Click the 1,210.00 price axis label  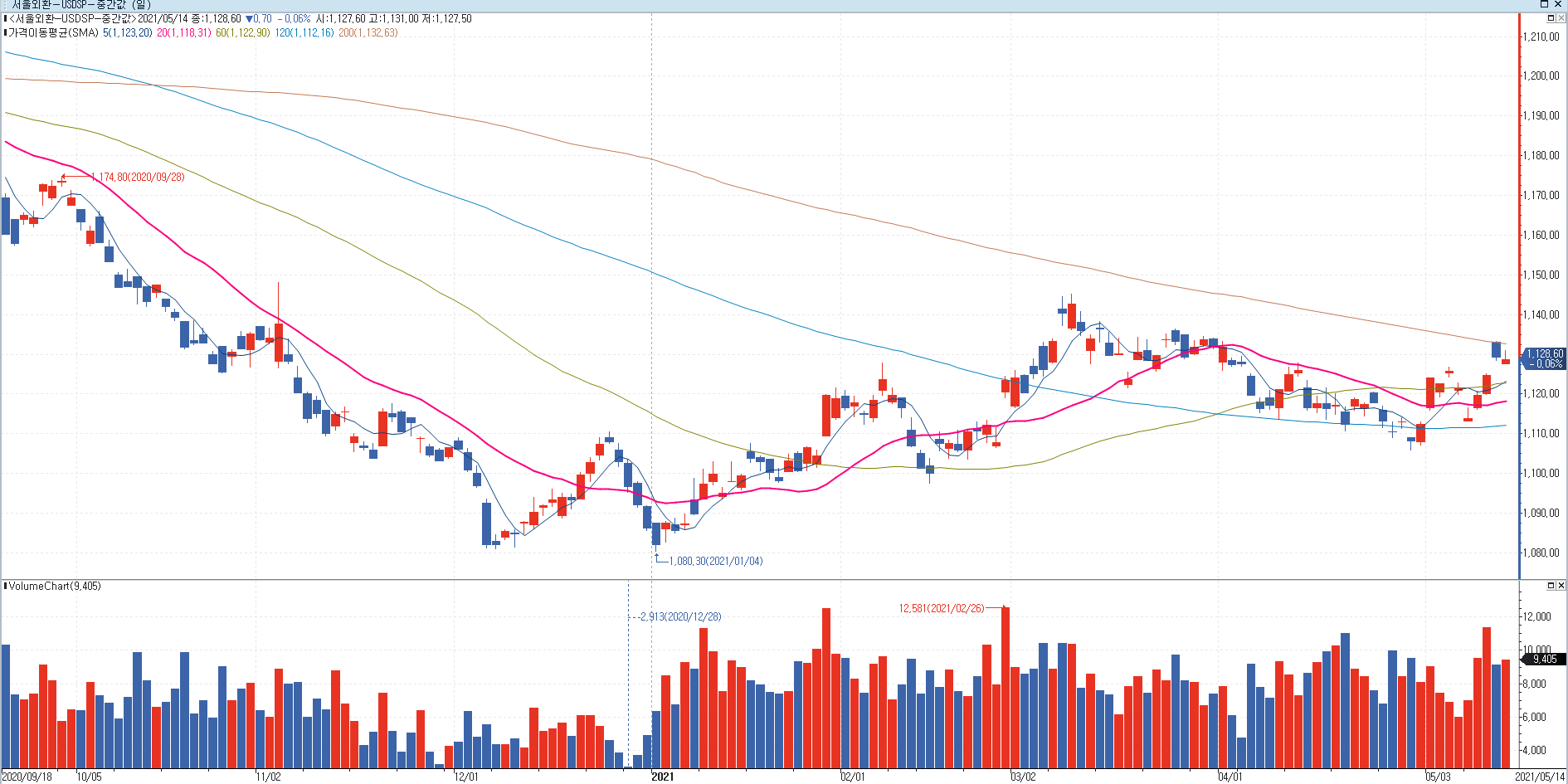(x=1541, y=37)
